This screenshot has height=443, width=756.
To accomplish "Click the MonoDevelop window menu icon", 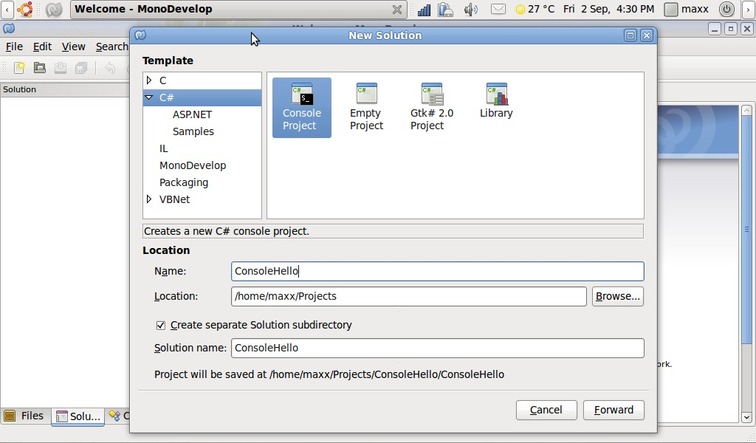I will coord(9,29).
